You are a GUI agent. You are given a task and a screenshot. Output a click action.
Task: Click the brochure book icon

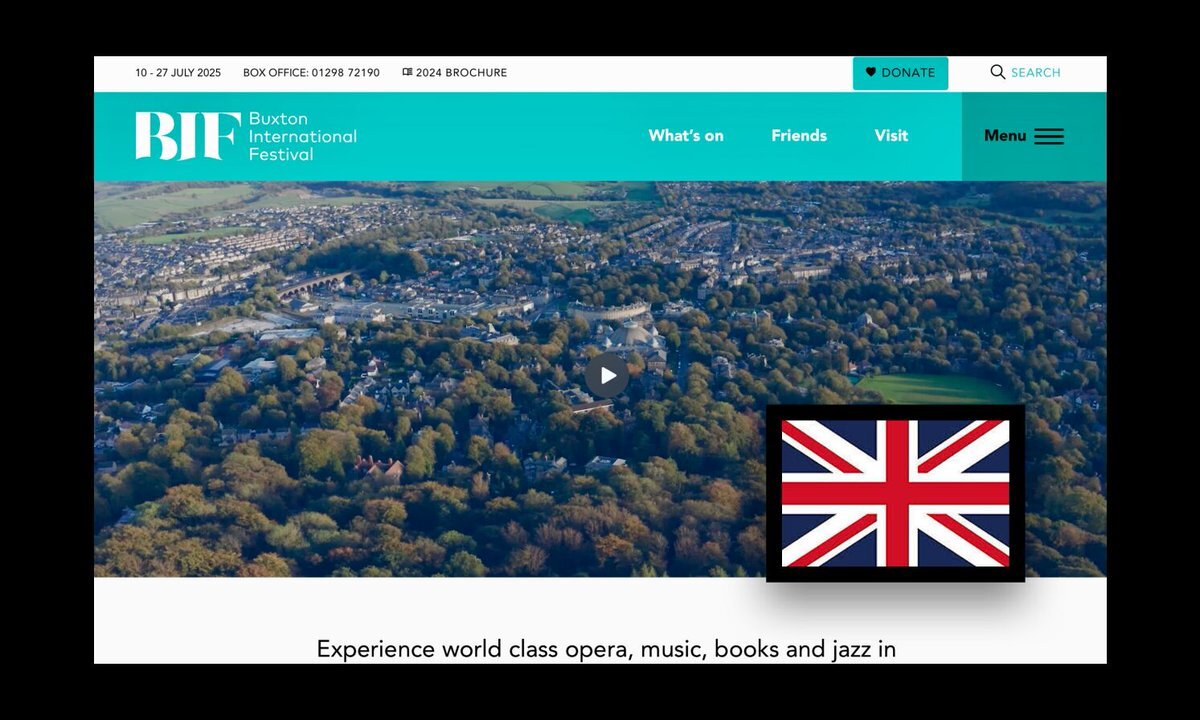[x=407, y=72]
